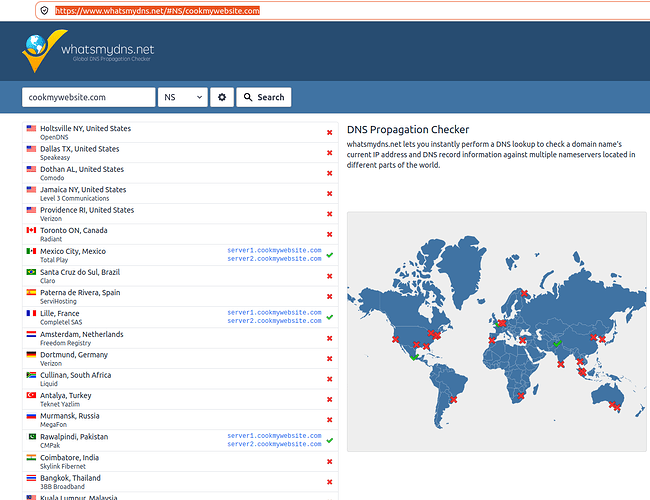Click the green check marker in Pakistan on map

557,344
